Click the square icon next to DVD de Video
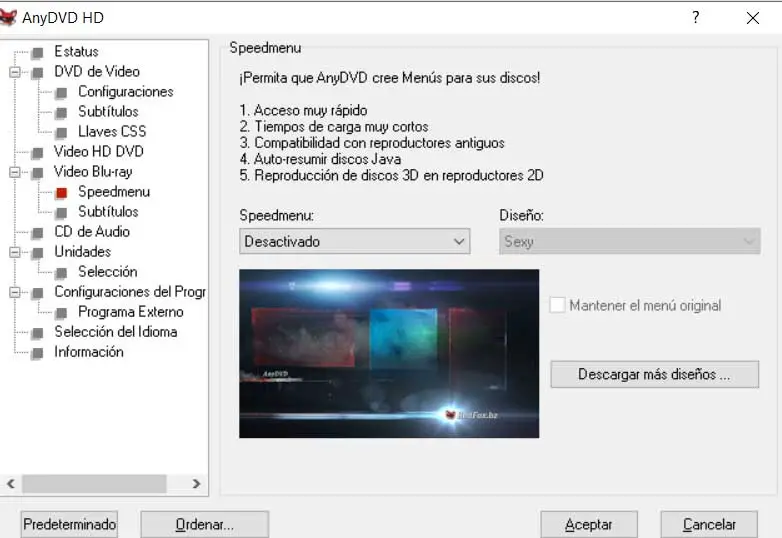This screenshot has height=538, width=782. coord(37,72)
